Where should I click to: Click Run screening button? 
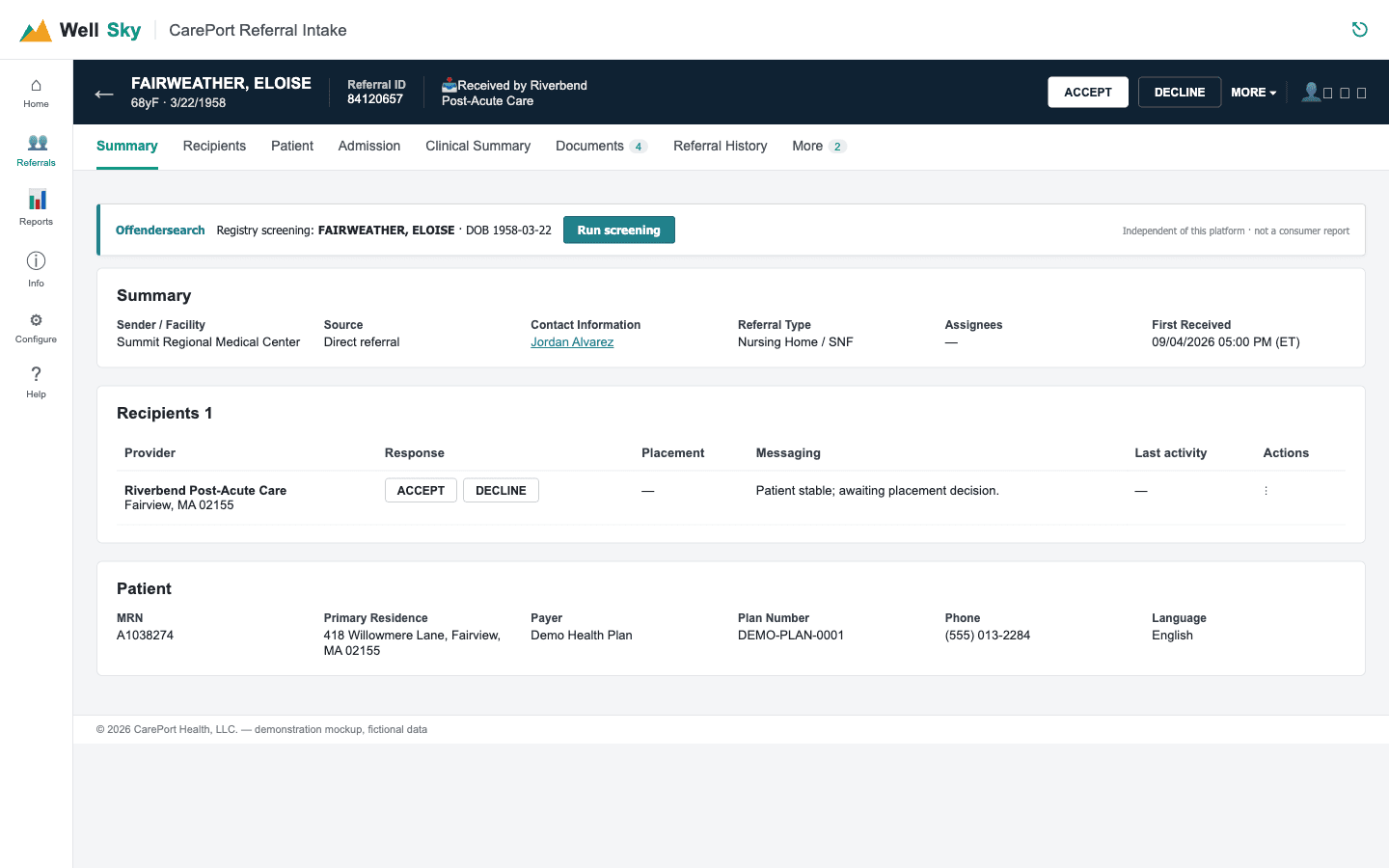(x=619, y=231)
